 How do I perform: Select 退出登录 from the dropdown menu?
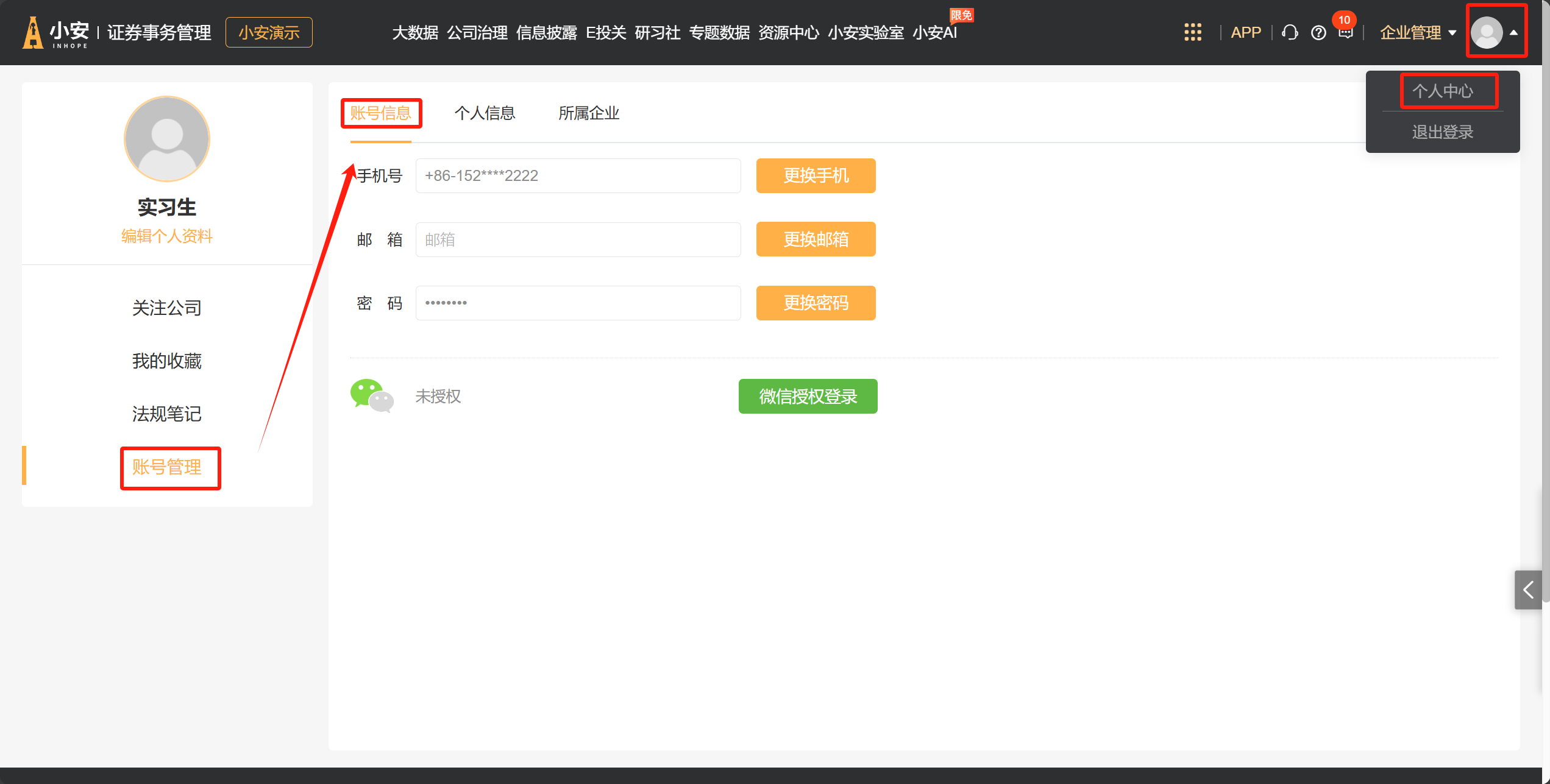pos(1442,132)
